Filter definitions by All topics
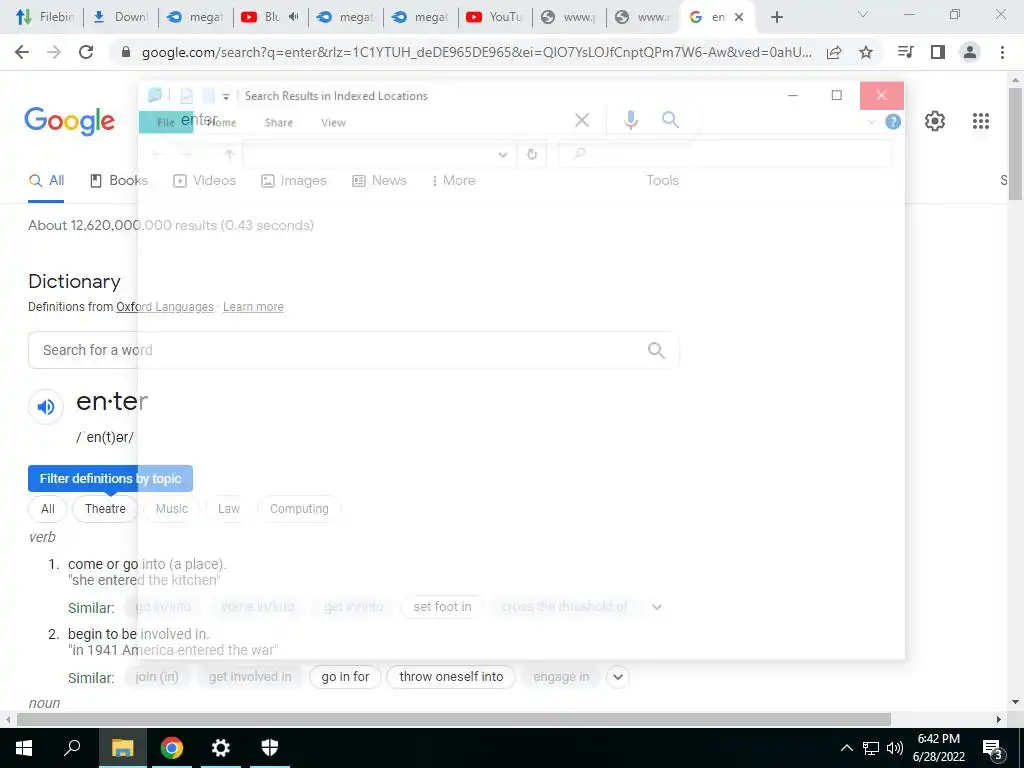This screenshot has width=1024, height=768. (48, 509)
